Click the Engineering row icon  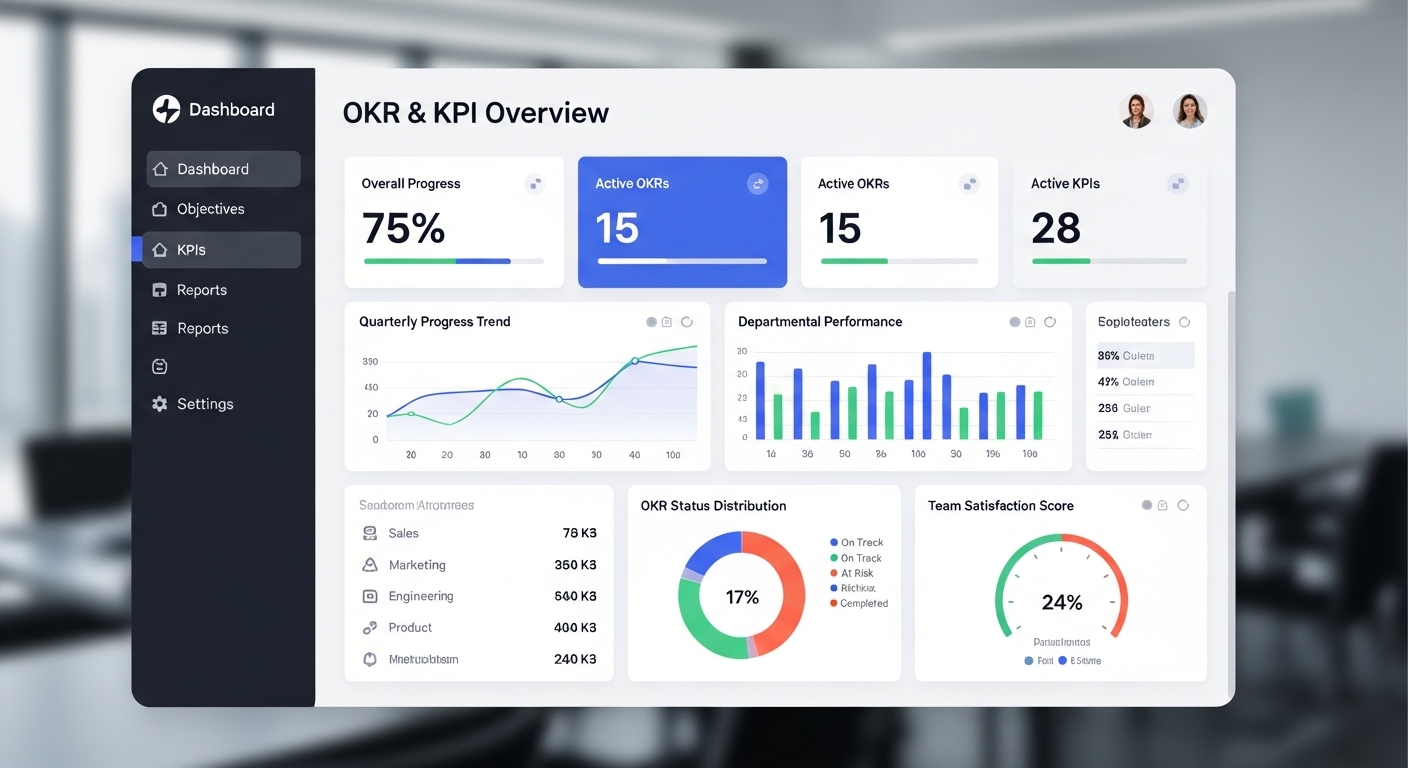[x=369, y=596]
